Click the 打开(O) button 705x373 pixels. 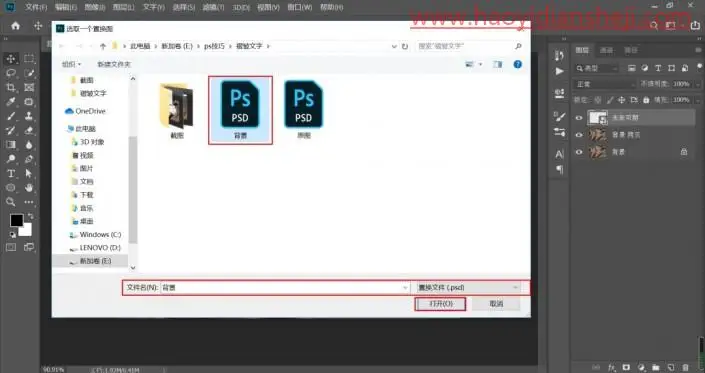tap(440, 304)
